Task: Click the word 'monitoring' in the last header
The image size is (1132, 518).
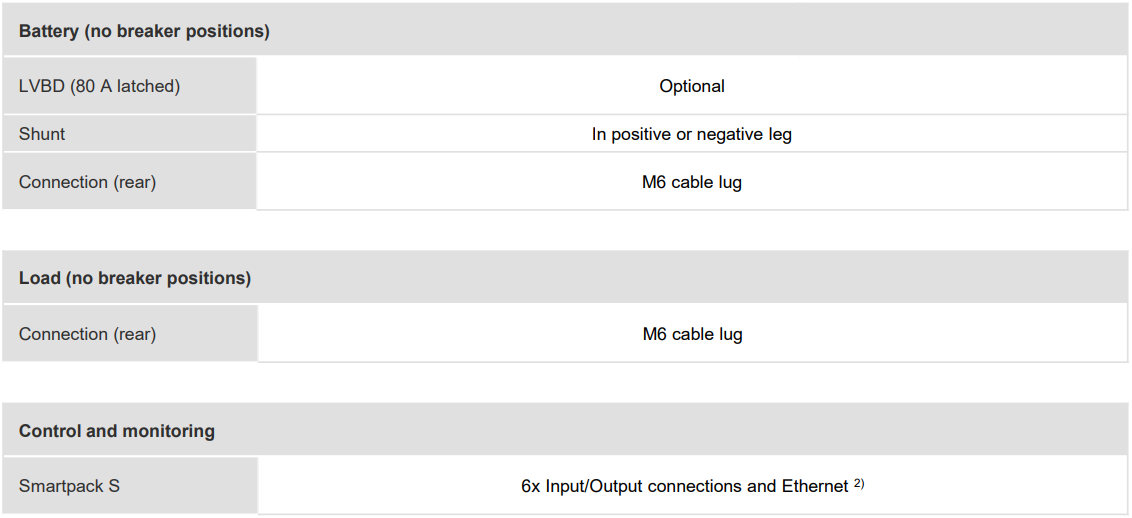Action: [x=168, y=431]
